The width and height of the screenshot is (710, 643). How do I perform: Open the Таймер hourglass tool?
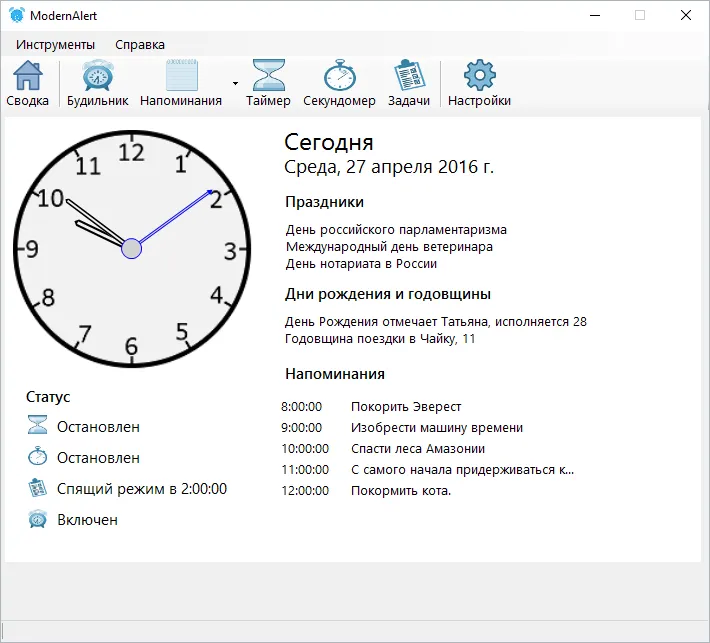click(x=268, y=83)
